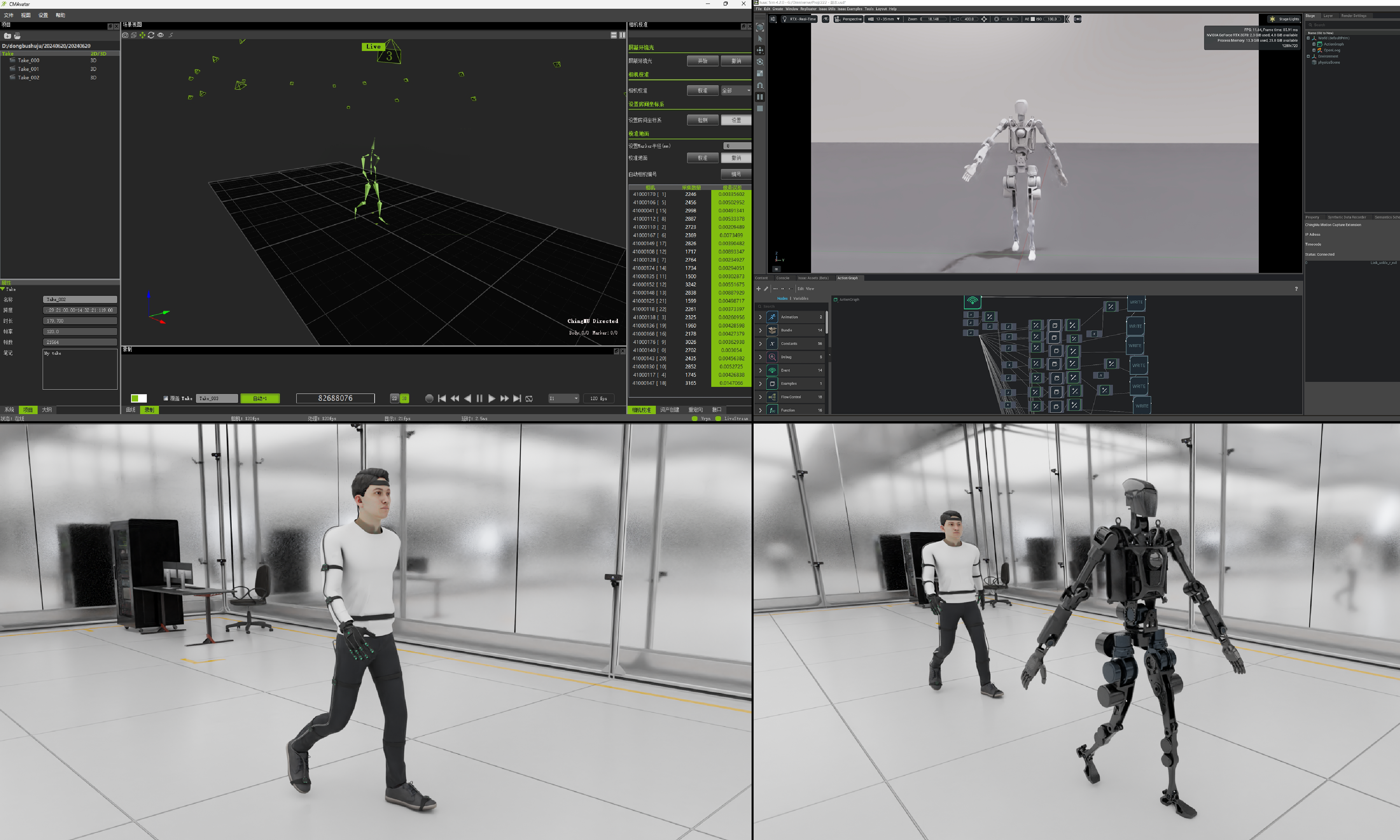Expand the Animation node category
This screenshot has height=840, width=1400.
[760, 317]
